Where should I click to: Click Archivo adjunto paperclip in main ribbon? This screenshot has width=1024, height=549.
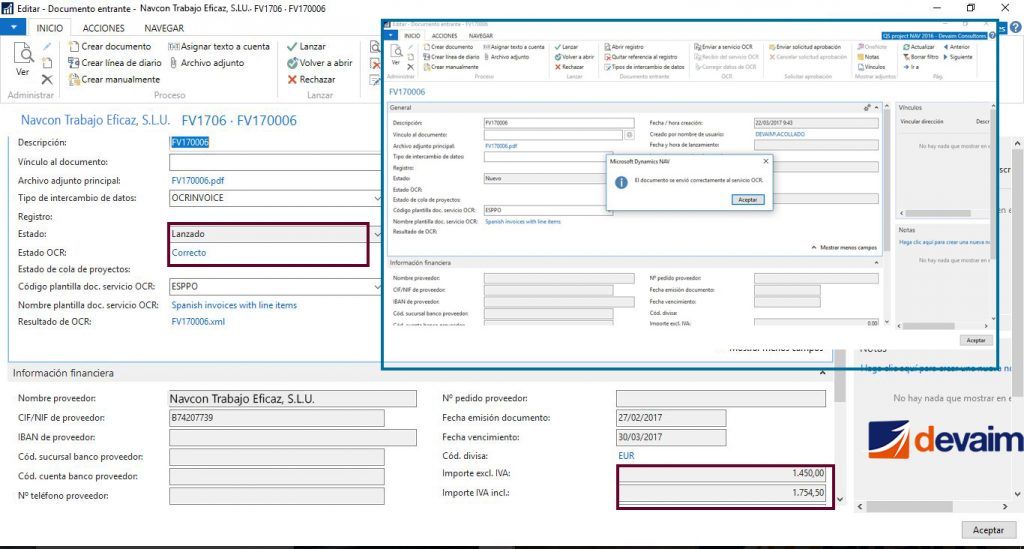click(207, 63)
